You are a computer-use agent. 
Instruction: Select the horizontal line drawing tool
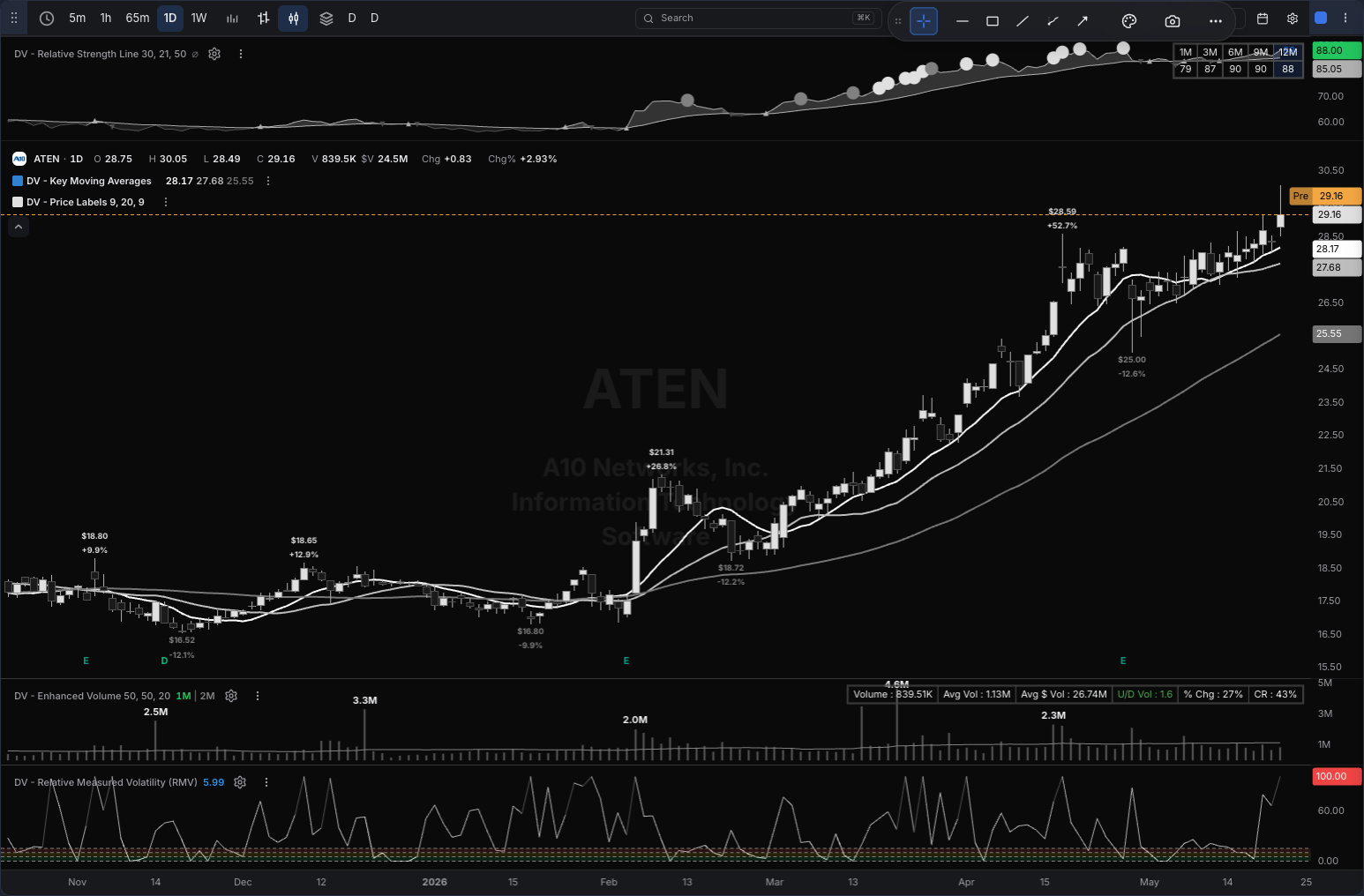pos(963,20)
